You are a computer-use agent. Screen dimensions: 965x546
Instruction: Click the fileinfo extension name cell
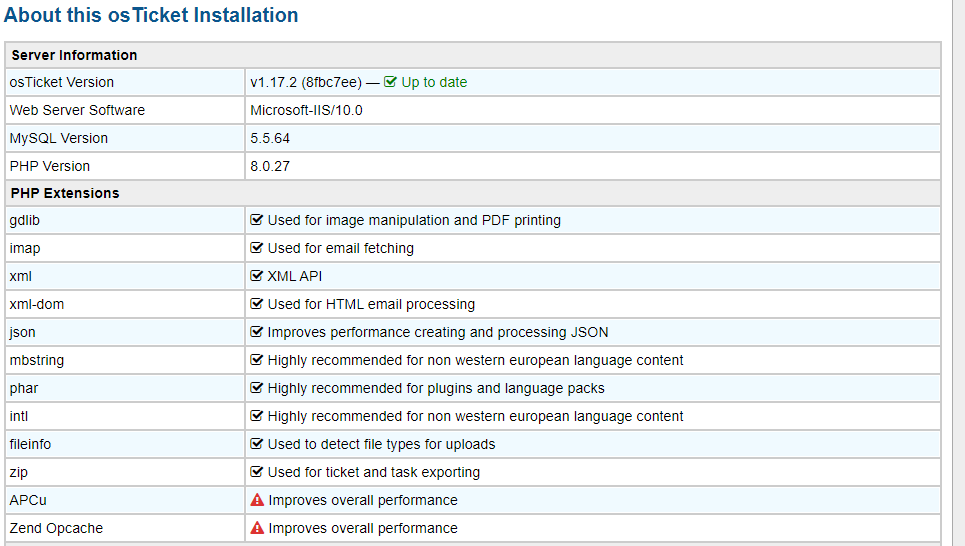[x=32, y=444]
